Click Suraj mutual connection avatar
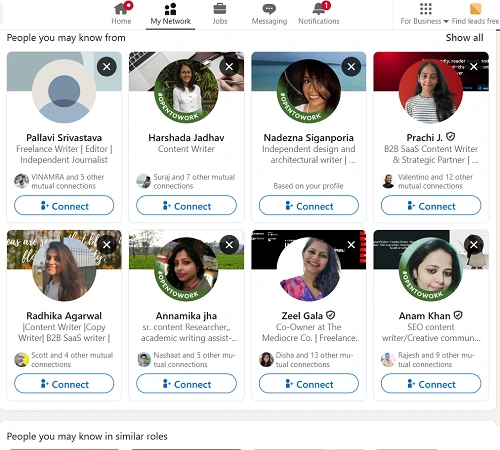Viewport: 500px width, 450px height. point(144,181)
